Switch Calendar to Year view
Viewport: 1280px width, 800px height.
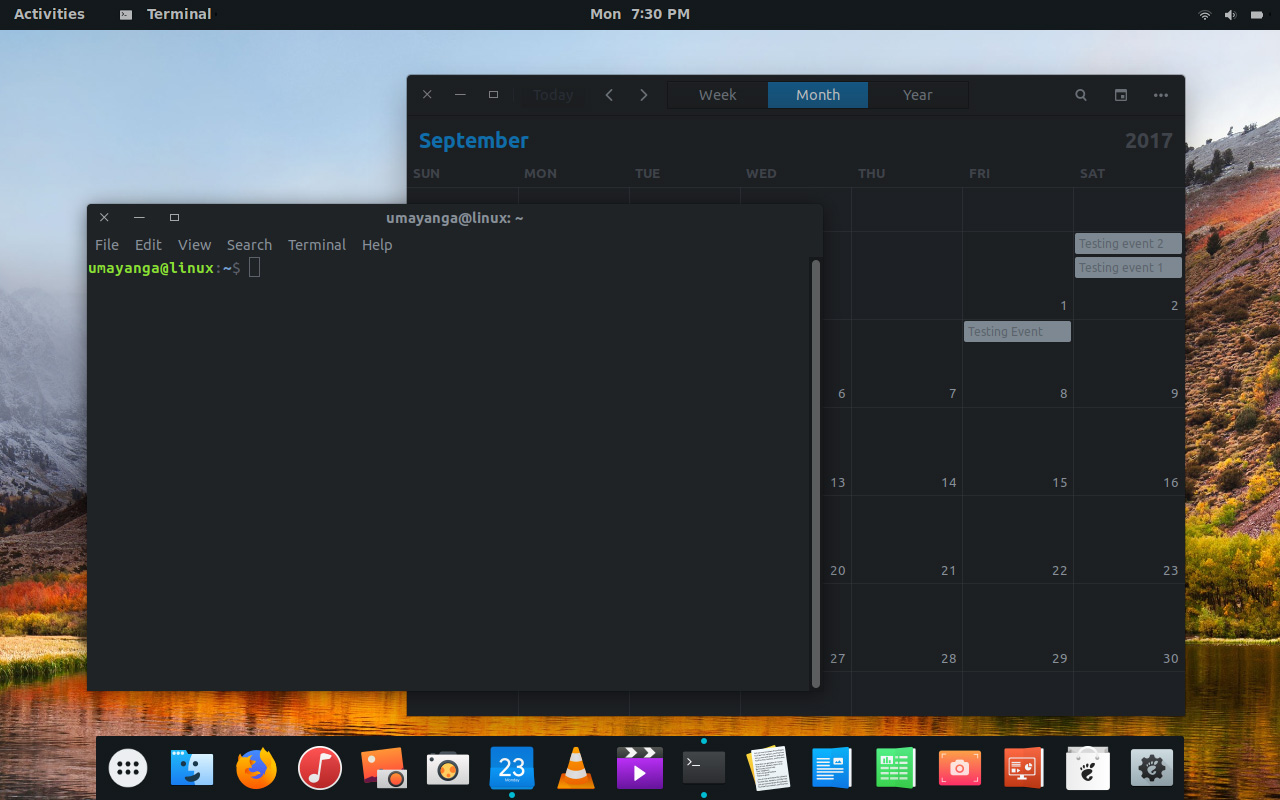click(x=918, y=95)
